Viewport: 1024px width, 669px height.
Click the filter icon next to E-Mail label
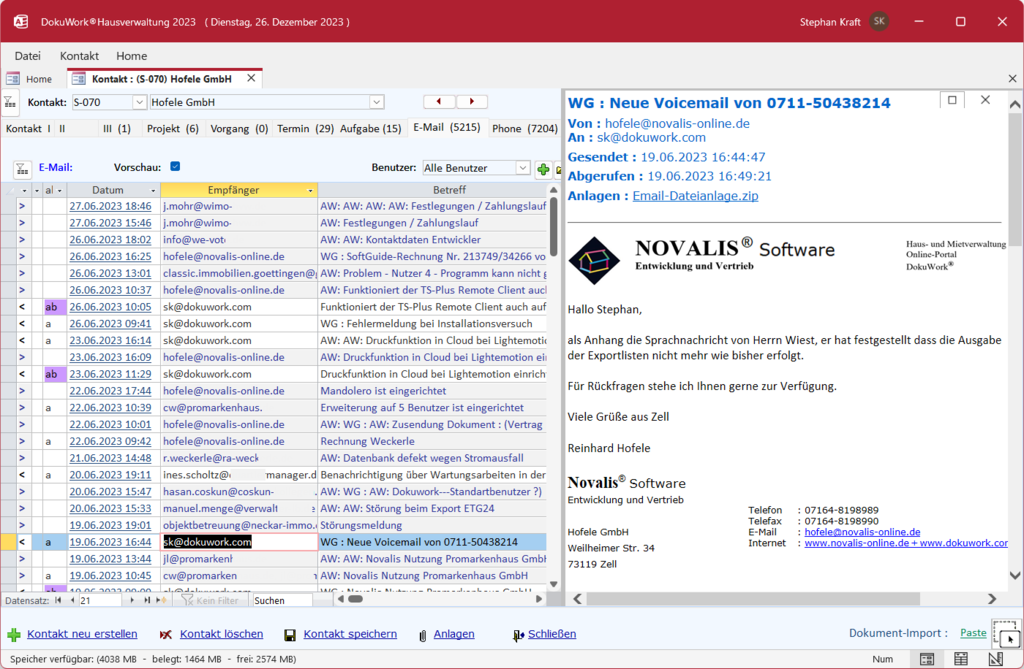pyautogui.click(x=21, y=169)
